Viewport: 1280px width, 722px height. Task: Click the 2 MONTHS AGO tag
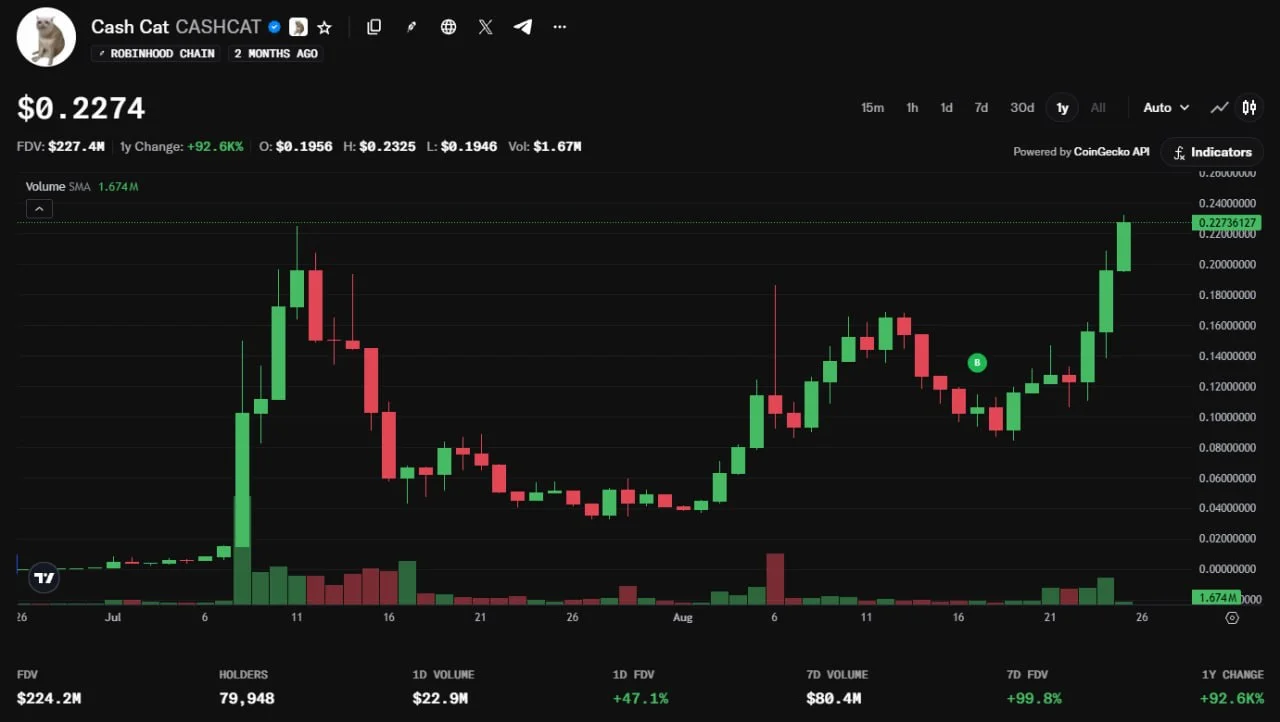[x=276, y=53]
